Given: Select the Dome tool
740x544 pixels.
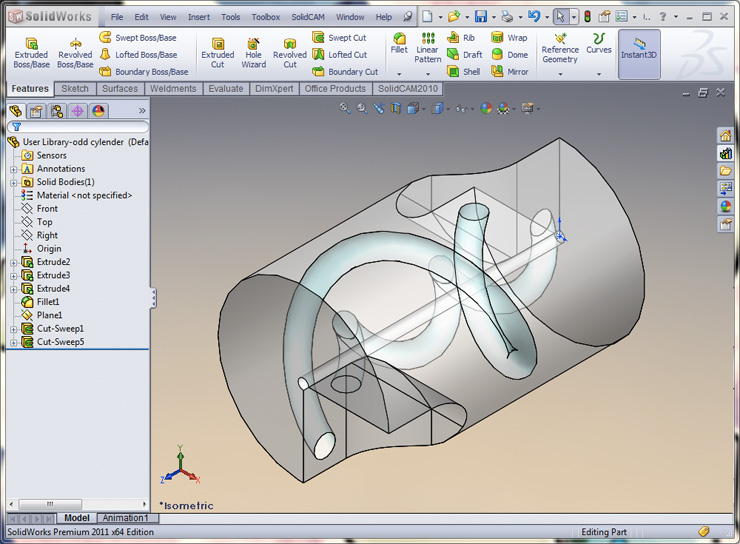Looking at the screenshot, I should coord(510,55).
